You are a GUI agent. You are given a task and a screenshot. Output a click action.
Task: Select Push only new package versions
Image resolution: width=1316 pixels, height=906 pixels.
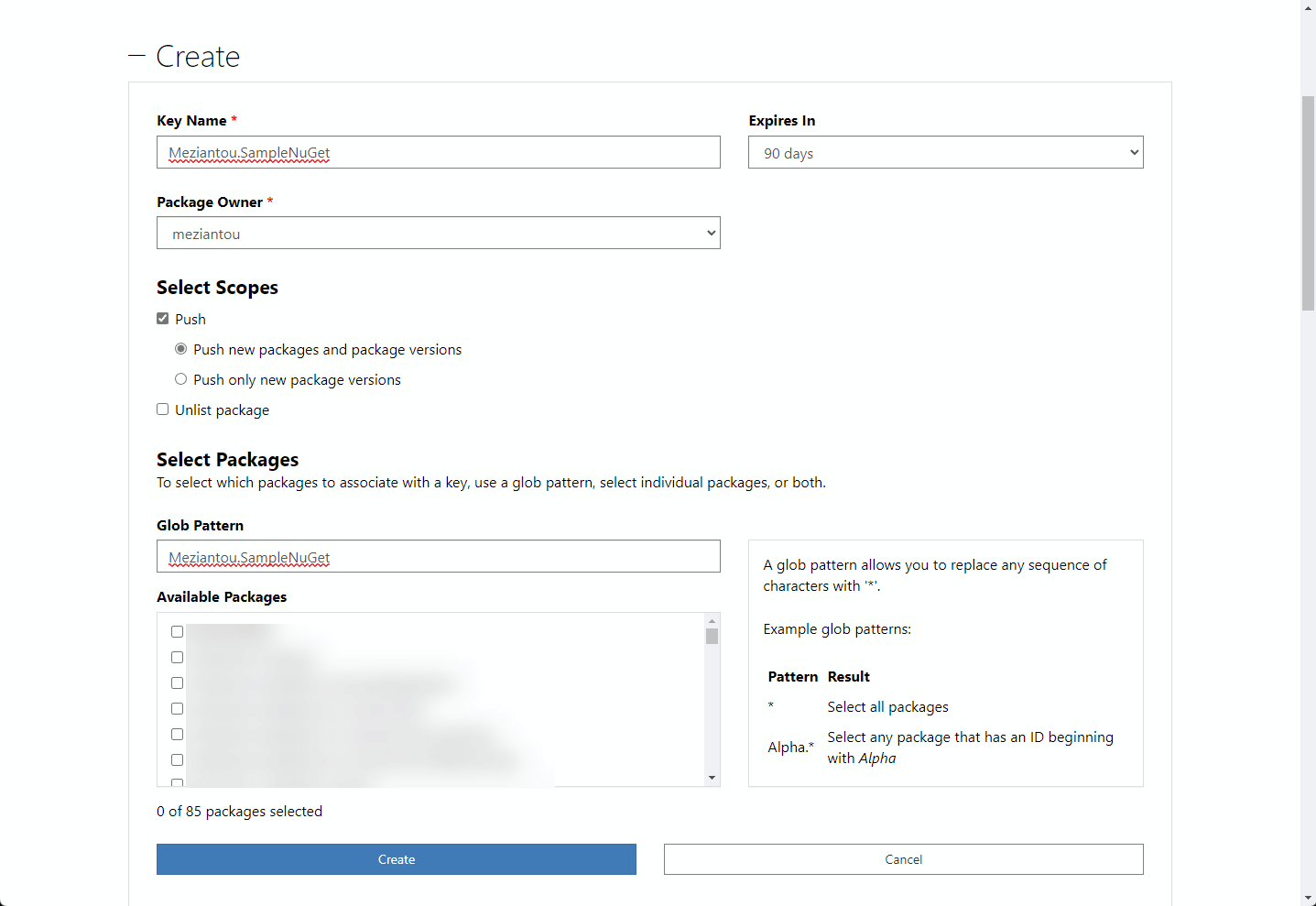(181, 379)
